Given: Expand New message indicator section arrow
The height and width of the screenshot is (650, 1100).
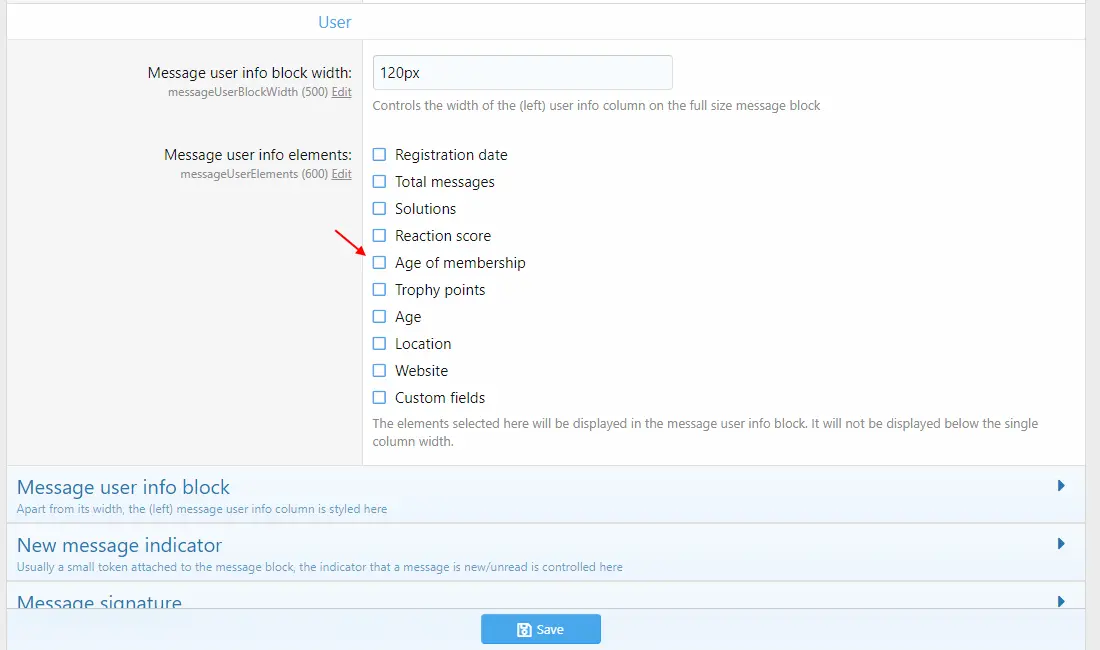Looking at the screenshot, I should [x=1061, y=544].
